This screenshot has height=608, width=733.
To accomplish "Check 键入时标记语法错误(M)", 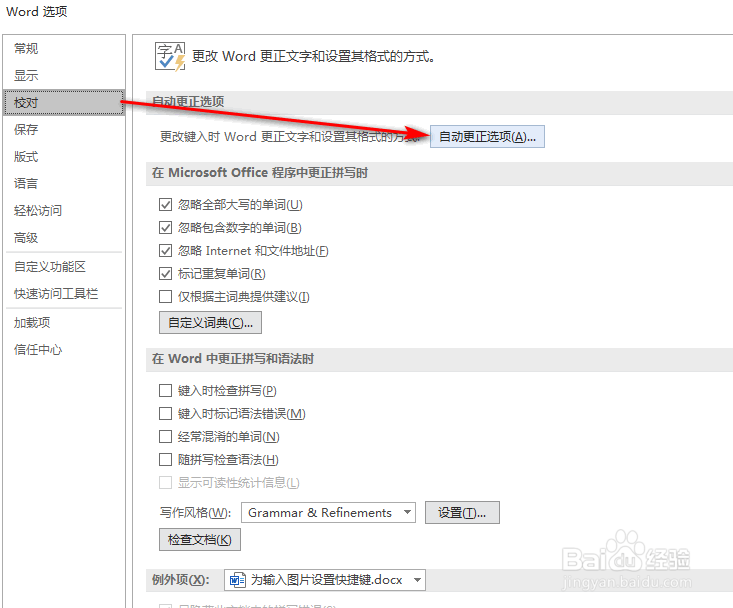I will pos(165,414).
